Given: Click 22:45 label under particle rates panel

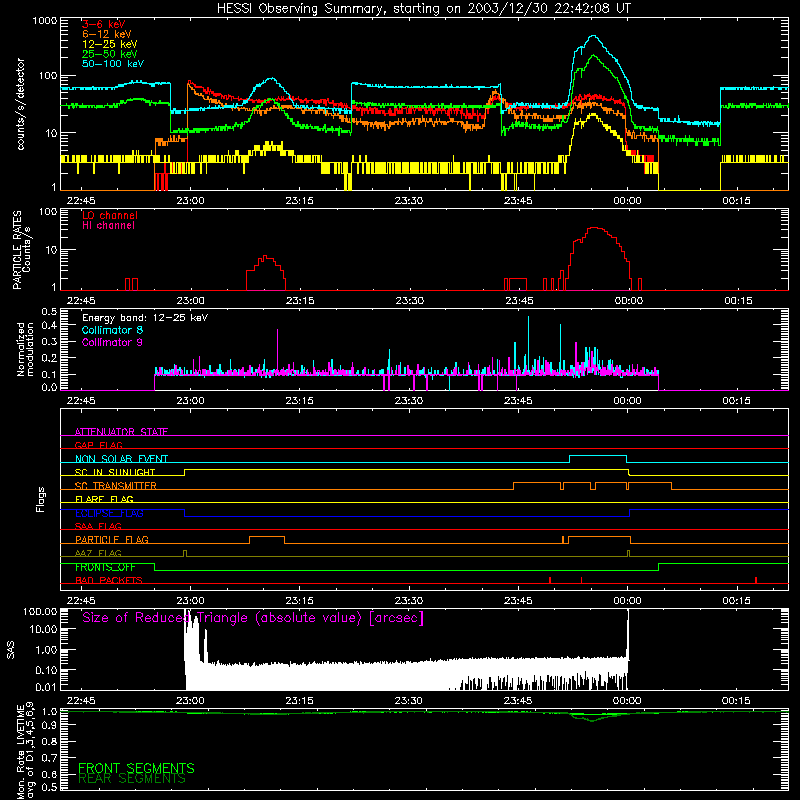Looking at the screenshot, I should click(81, 301).
